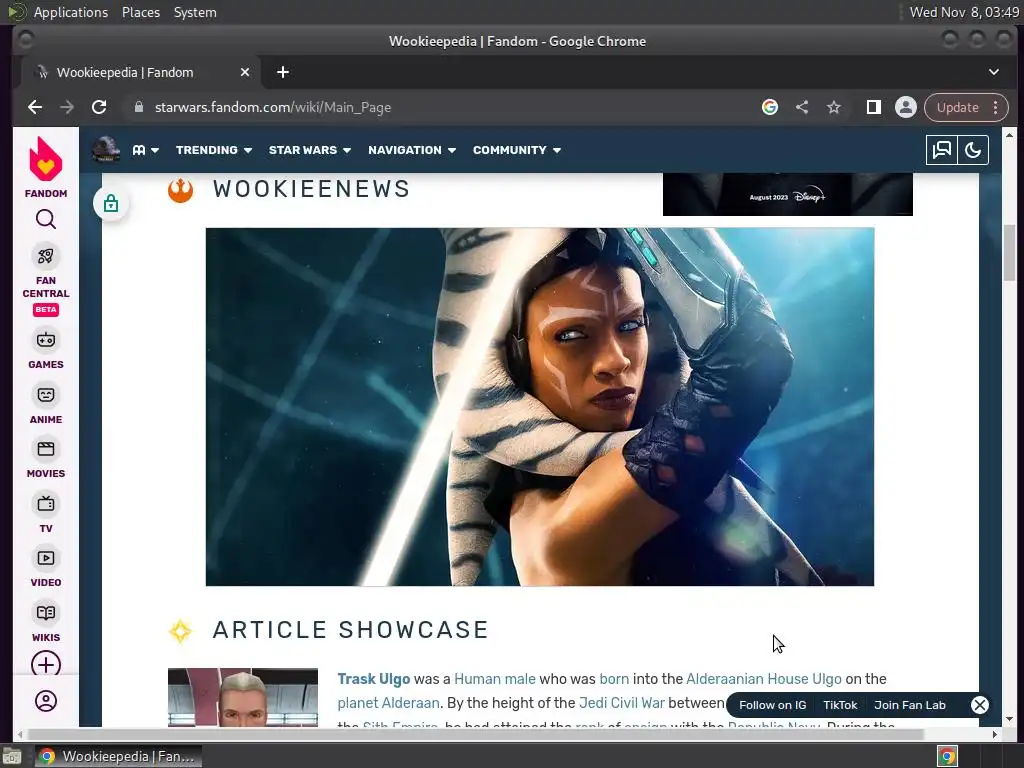The width and height of the screenshot is (1024, 768).
Task: Close the Wookieepedia tab
Action: [x=245, y=72]
